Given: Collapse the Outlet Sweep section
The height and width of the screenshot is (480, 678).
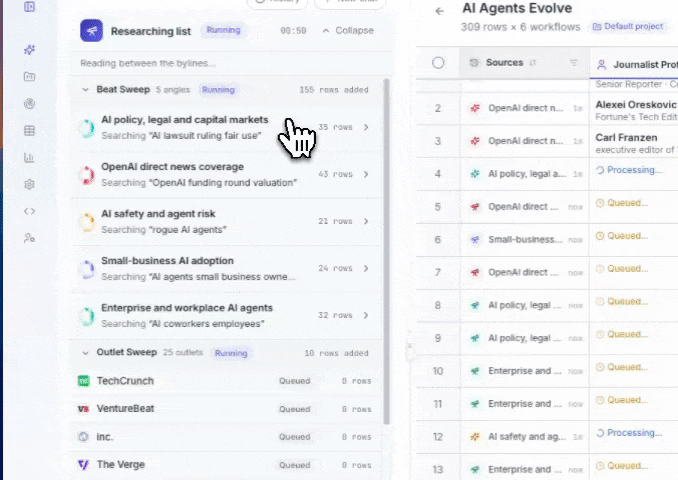Looking at the screenshot, I should tap(86, 353).
